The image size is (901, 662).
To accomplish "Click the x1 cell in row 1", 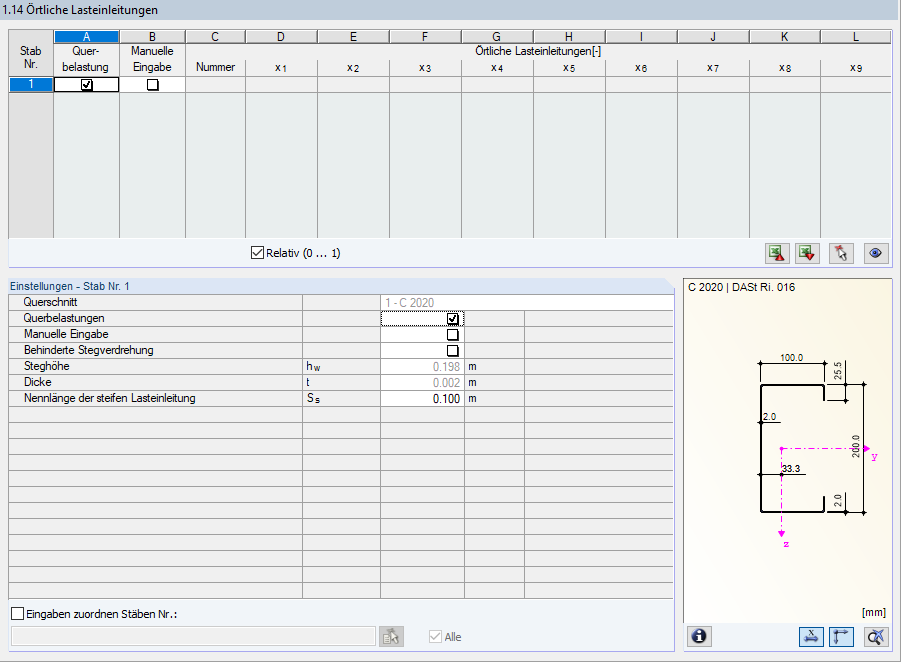I will pyautogui.click(x=282, y=84).
